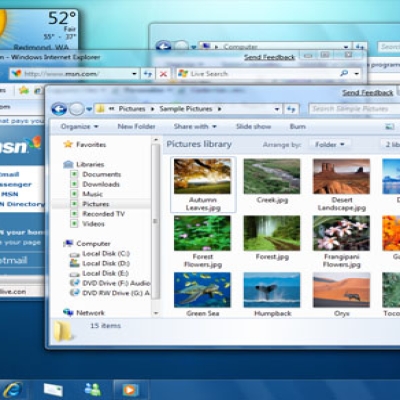Click Live Search magnifier icon
This screenshot has height=400, width=400.
[344, 73]
